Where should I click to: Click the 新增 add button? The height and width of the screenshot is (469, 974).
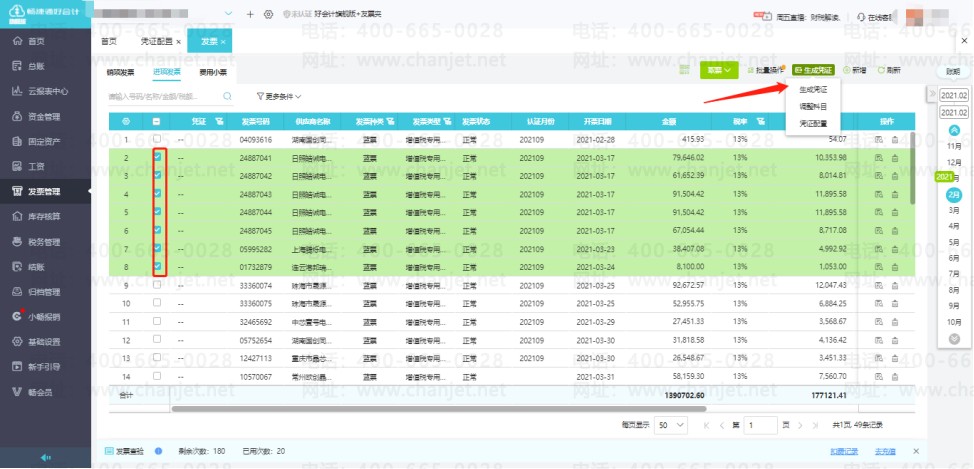pos(854,70)
